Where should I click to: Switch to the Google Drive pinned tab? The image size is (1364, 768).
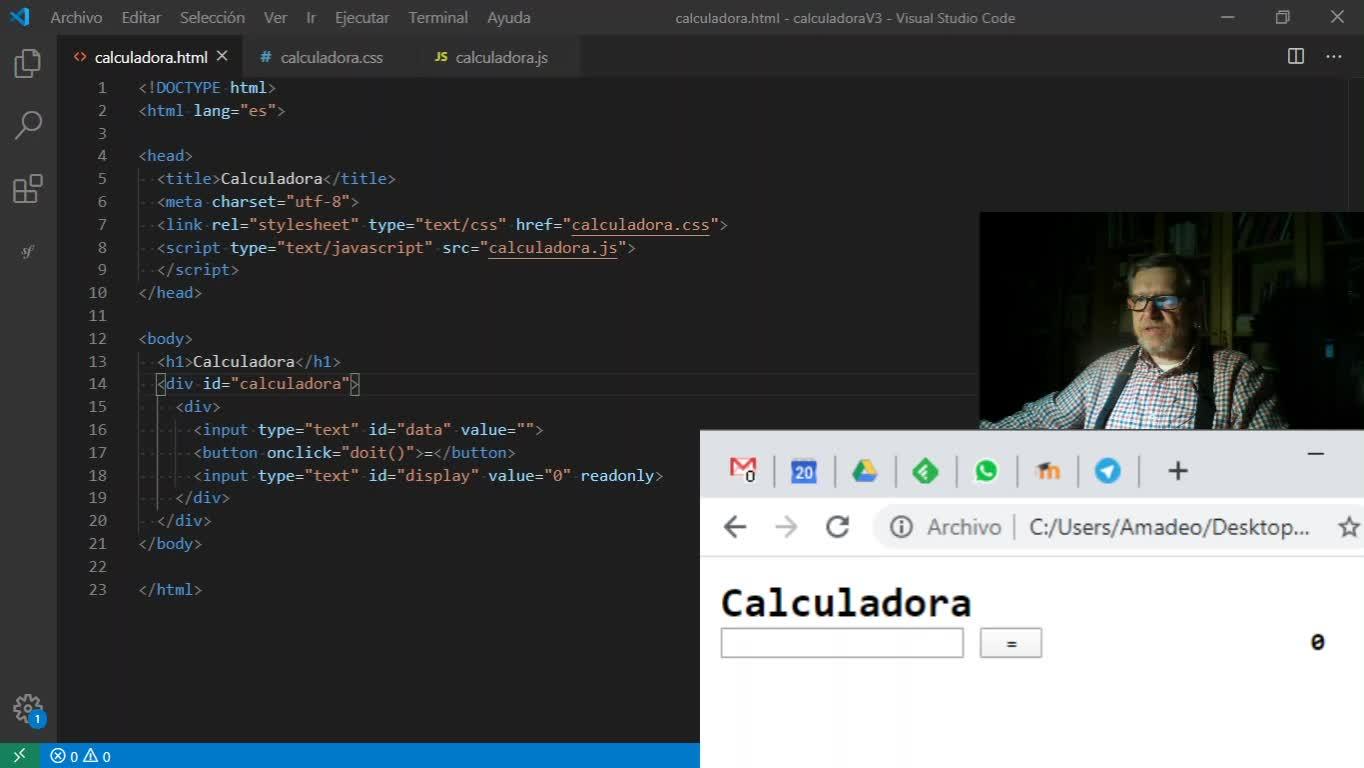pyautogui.click(x=865, y=471)
